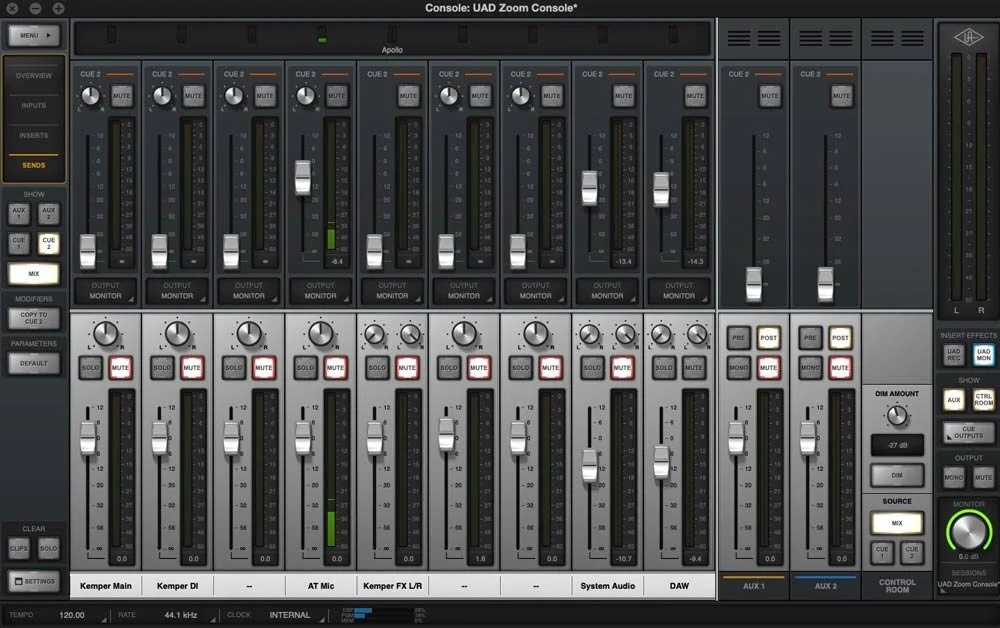Viewport: 1000px width, 628px height.
Task: Mute the System Audio channel
Action: (622, 368)
